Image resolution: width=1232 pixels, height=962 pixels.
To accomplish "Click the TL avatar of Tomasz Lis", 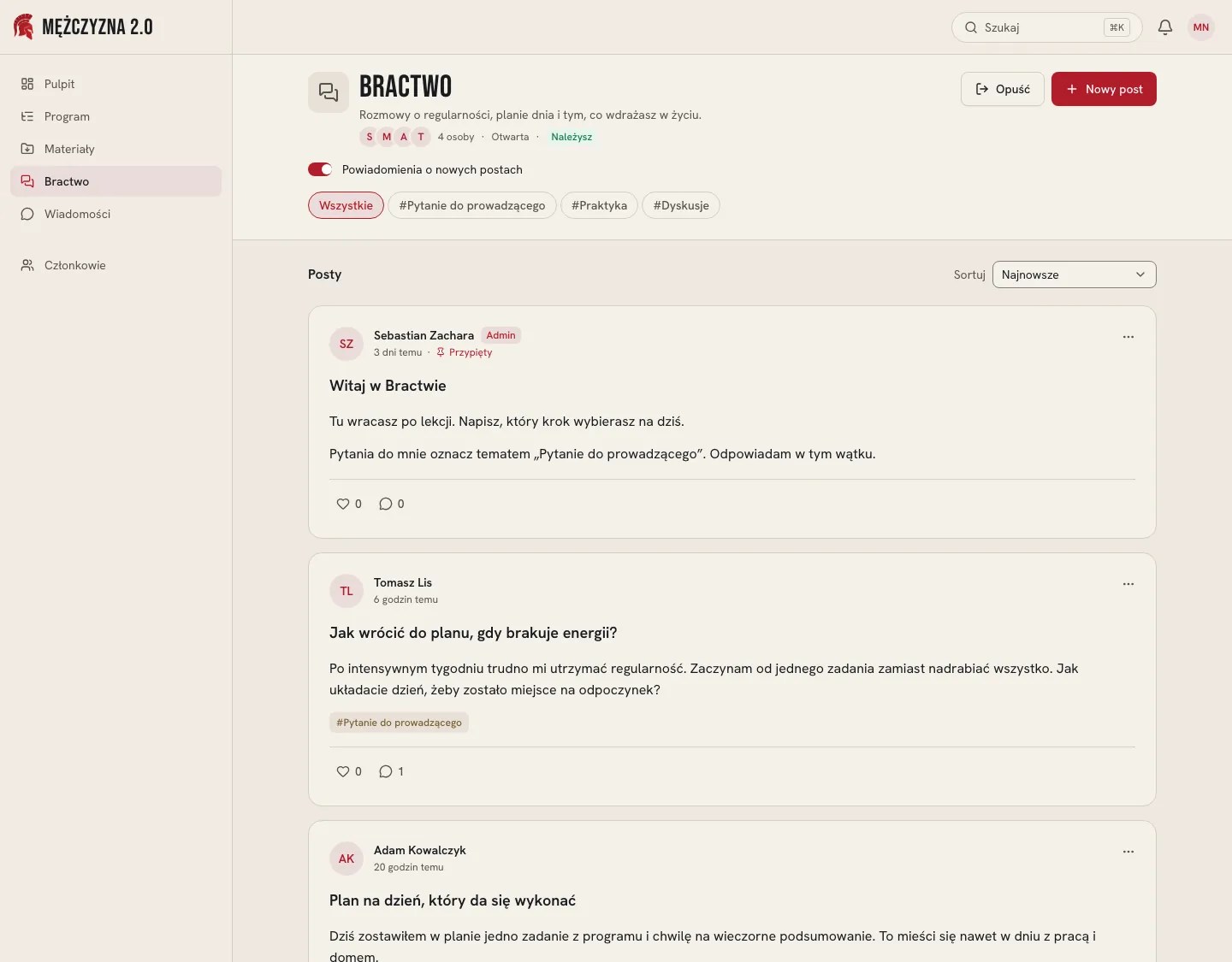I will tap(346, 591).
